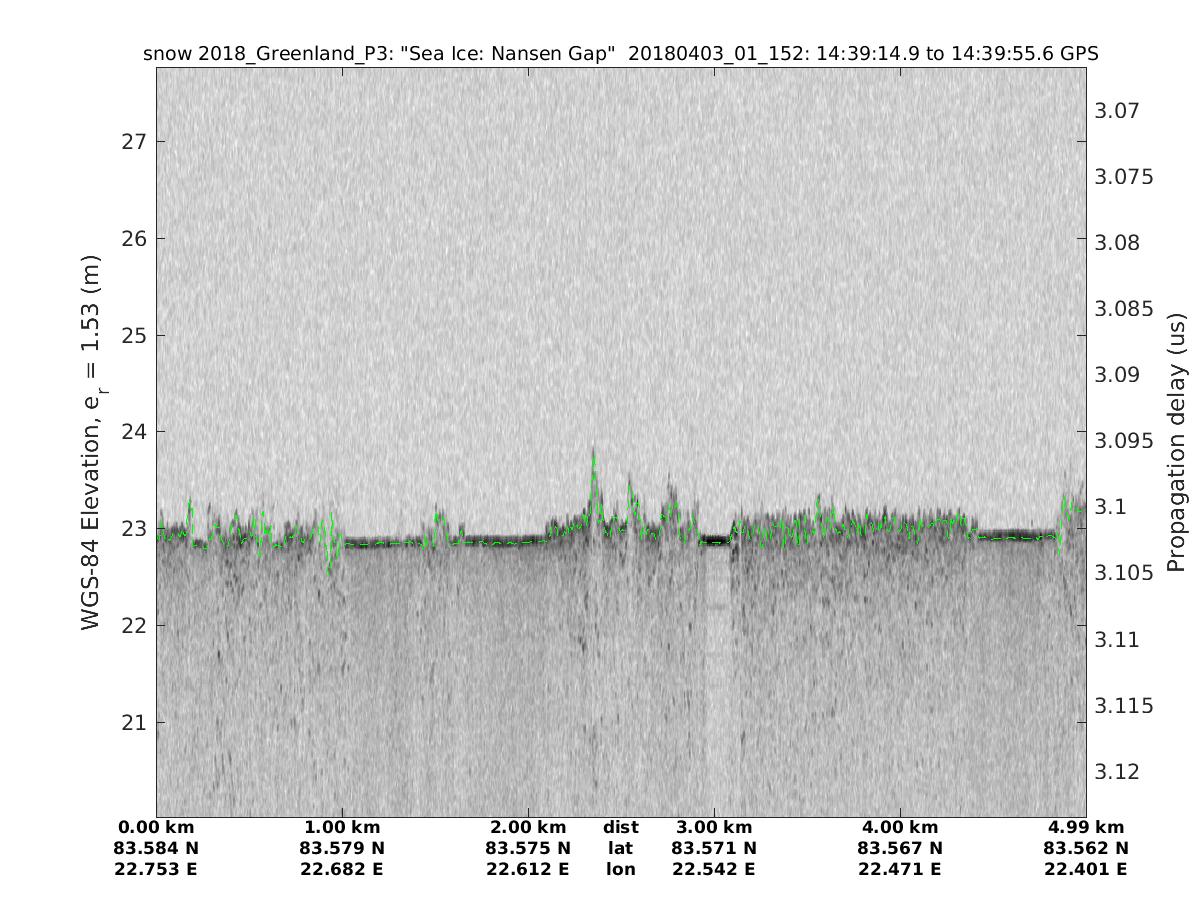This screenshot has width=1200, height=900.
Task: Click the 83.567 N latitude label
Action: click(900, 848)
